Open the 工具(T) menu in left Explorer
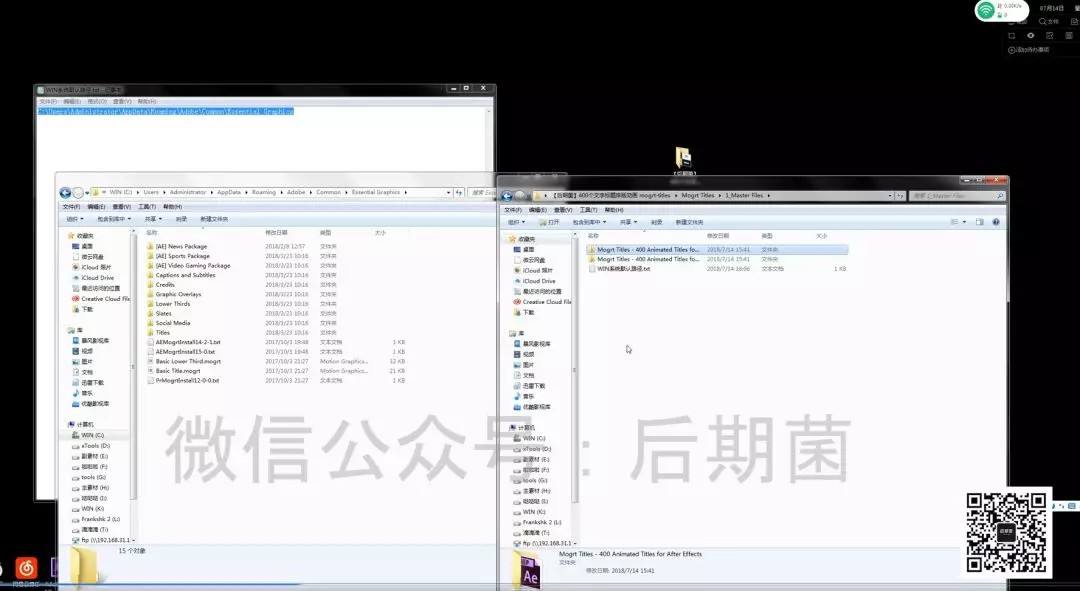Image resolution: width=1080 pixels, height=591 pixels. pos(146,207)
